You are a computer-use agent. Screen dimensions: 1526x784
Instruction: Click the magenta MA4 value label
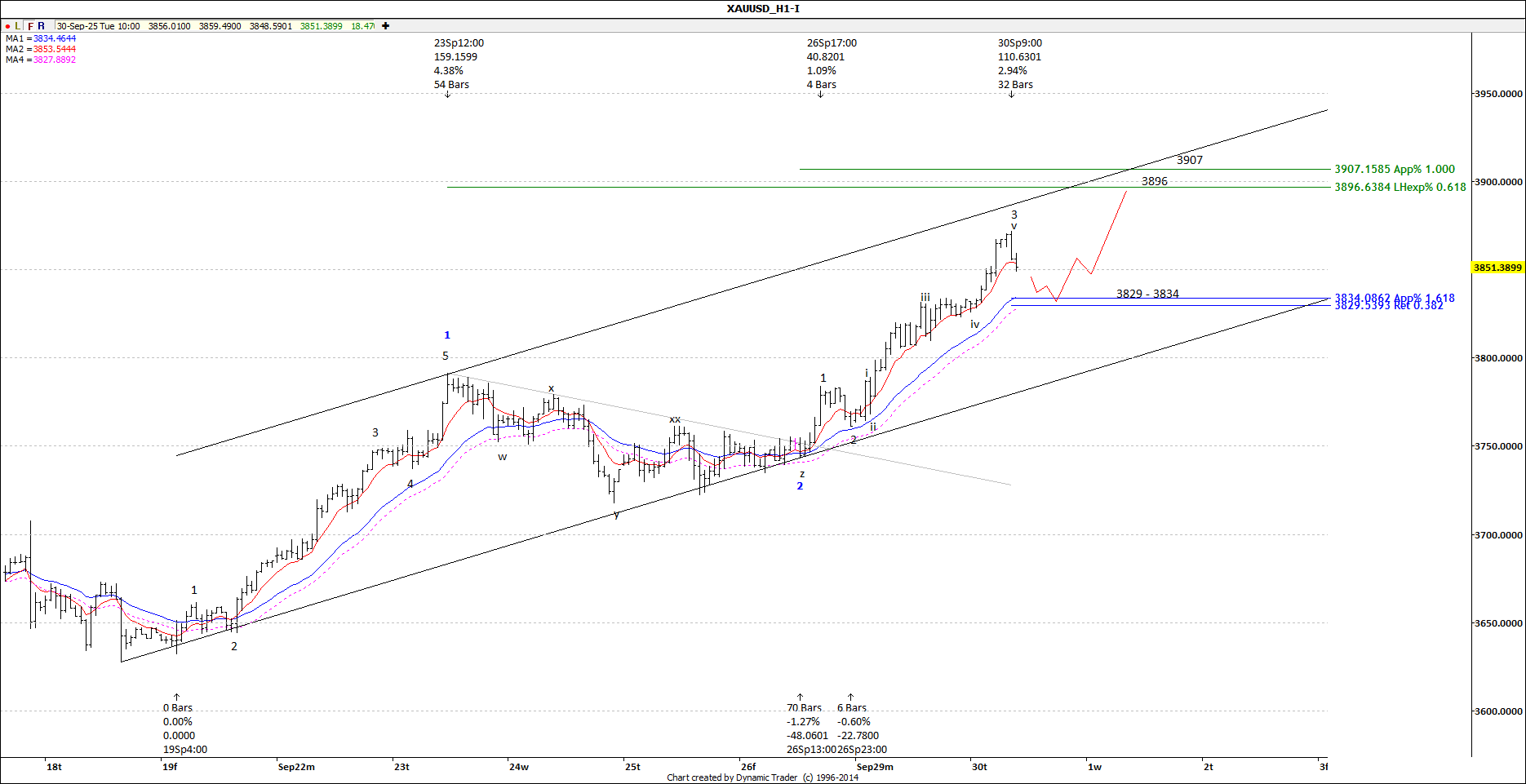[41, 60]
